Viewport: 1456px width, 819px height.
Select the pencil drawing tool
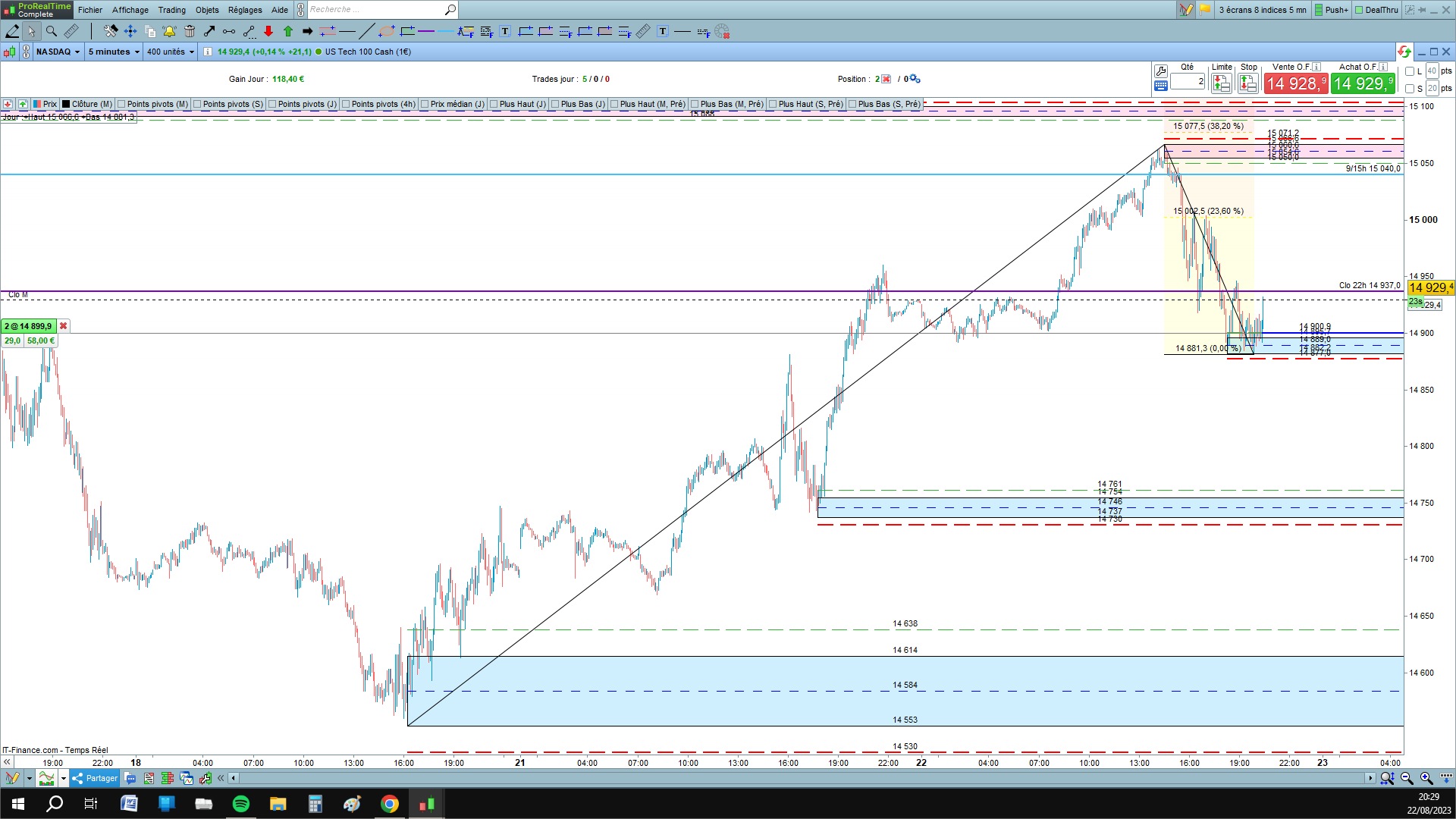coord(12,31)
